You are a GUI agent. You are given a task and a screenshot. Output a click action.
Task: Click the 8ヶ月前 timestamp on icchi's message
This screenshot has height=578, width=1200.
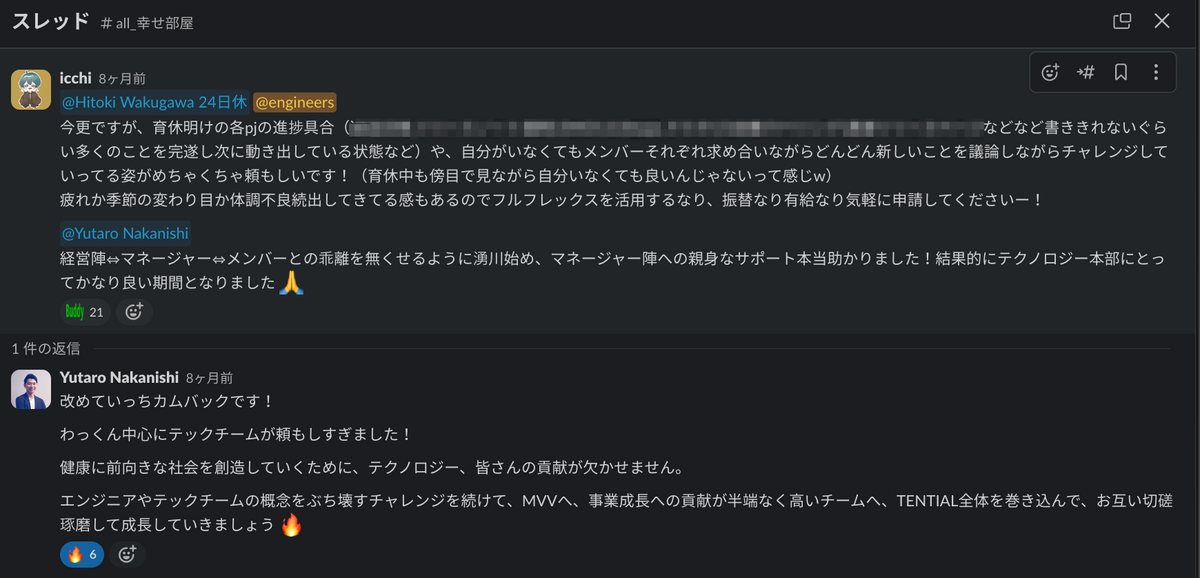[x=122, y=78]
